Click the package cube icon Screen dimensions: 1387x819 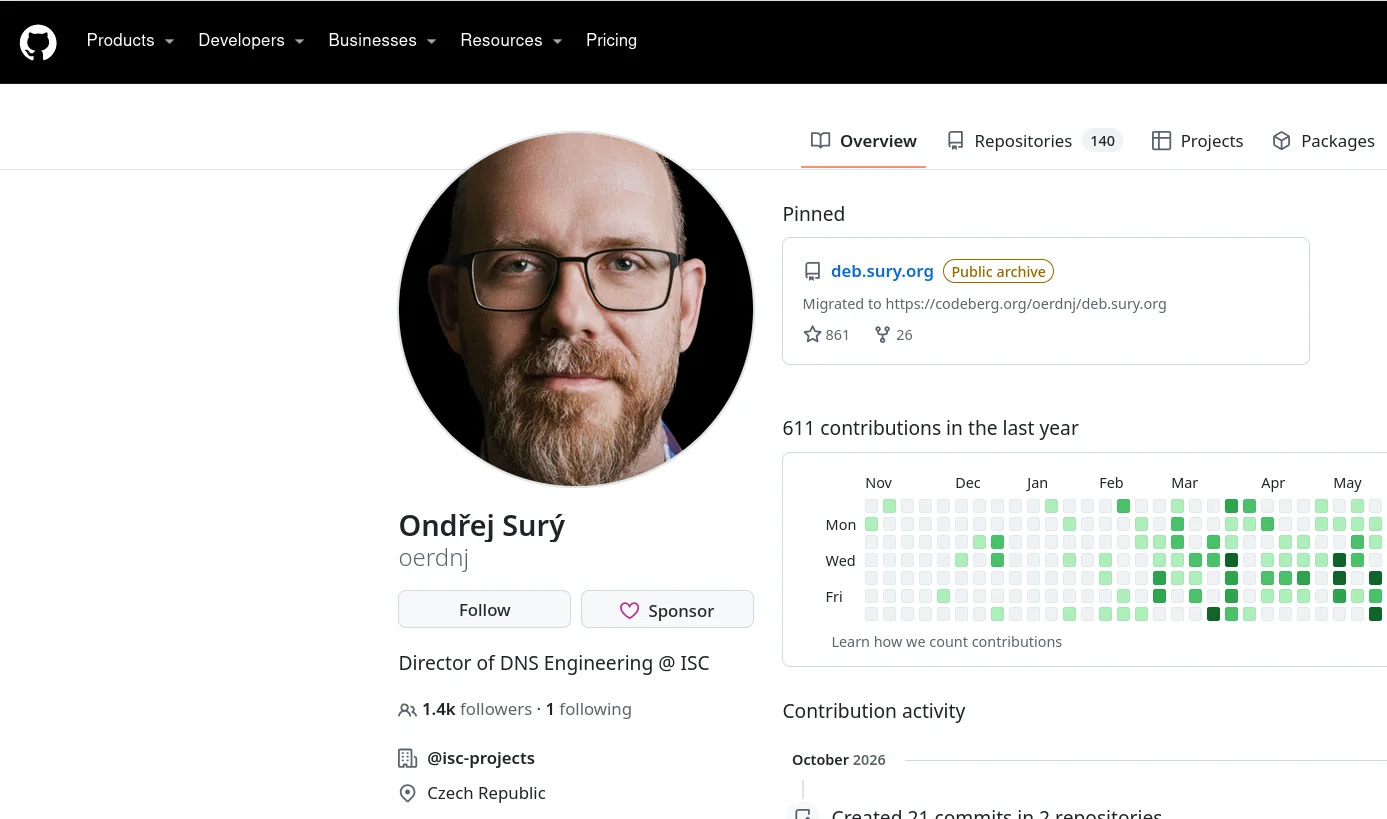point(1281,141)
